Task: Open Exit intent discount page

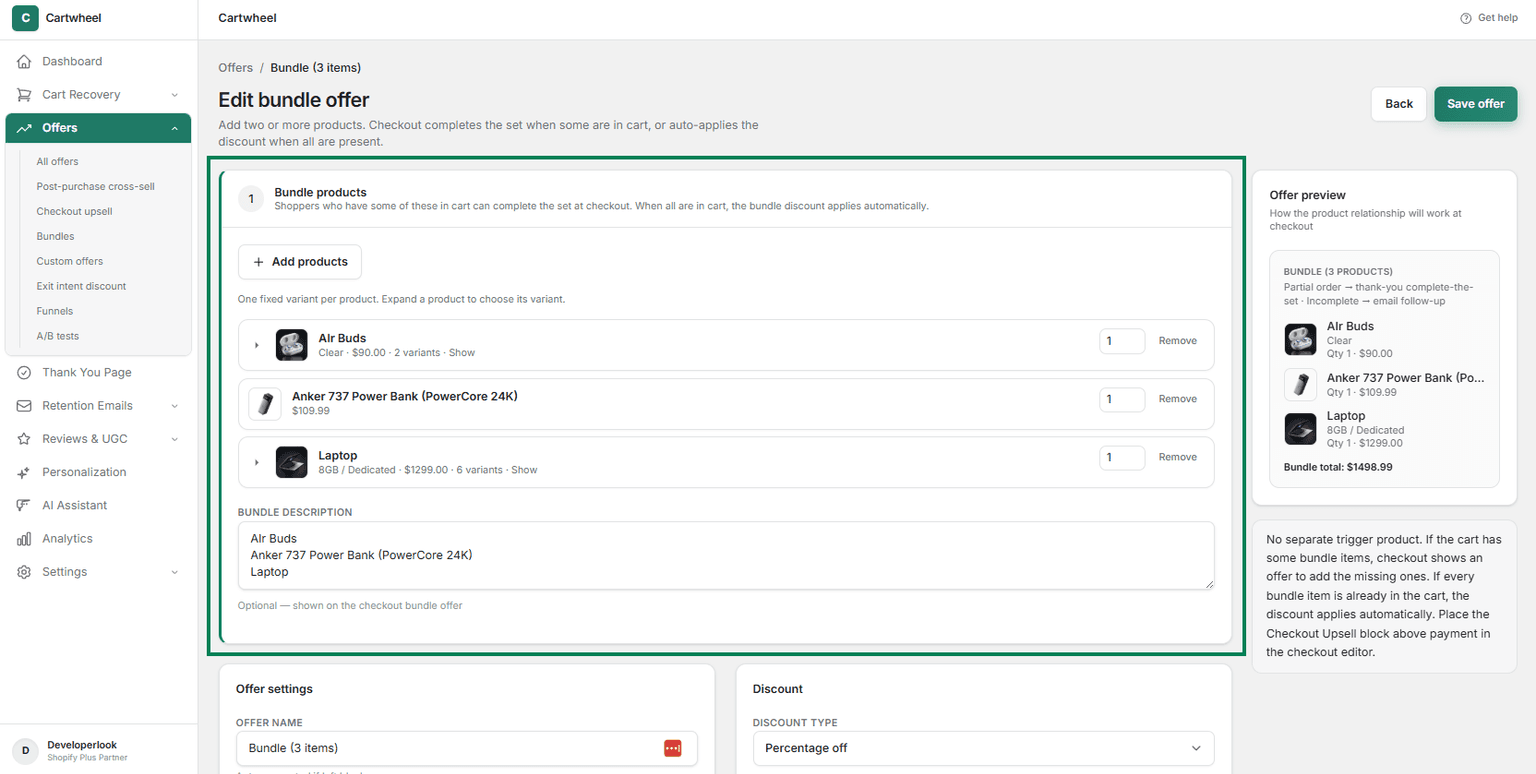Action: tap(81, 286)
